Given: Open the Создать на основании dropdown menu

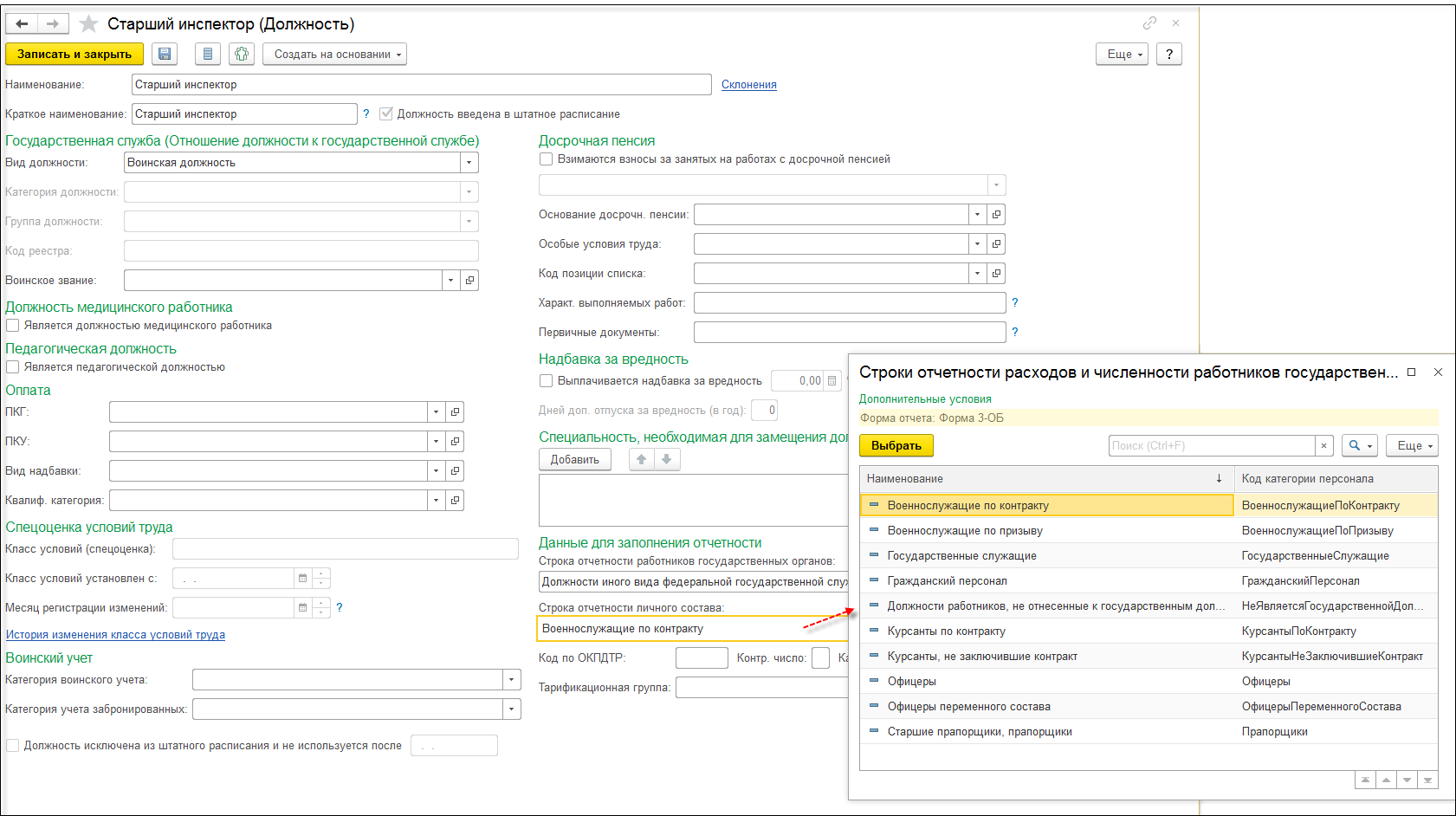Looking at the screenshot, I should 334,54.
